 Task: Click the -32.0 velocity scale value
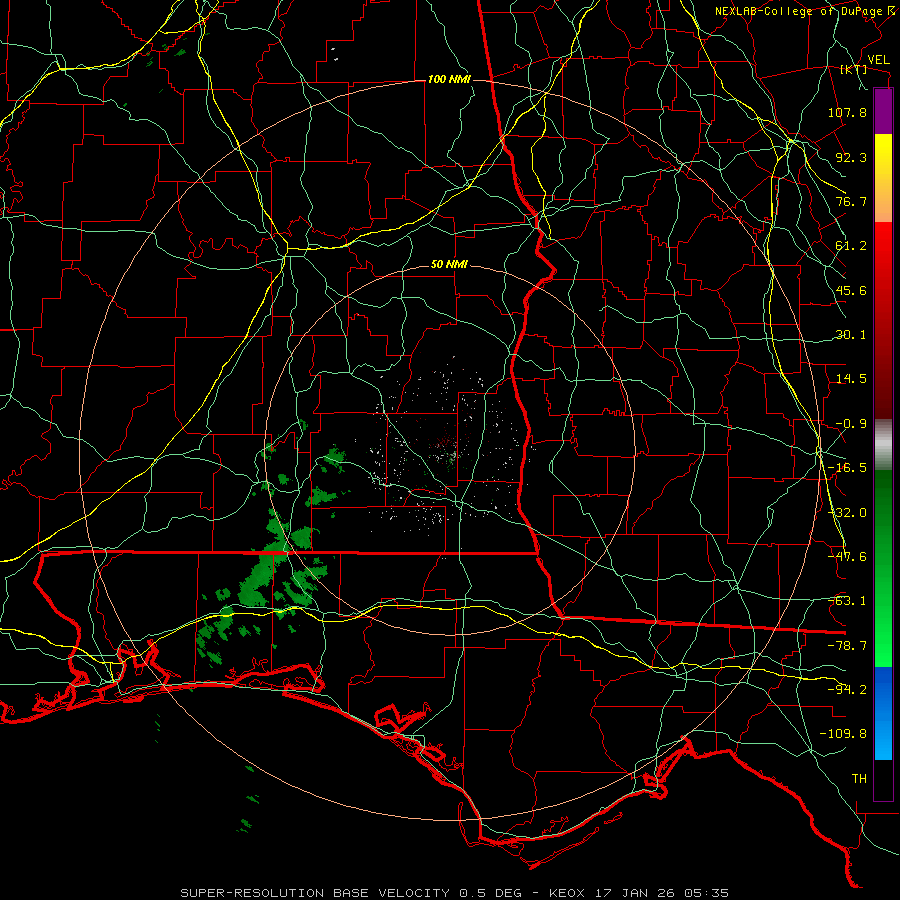pos(847,513)
